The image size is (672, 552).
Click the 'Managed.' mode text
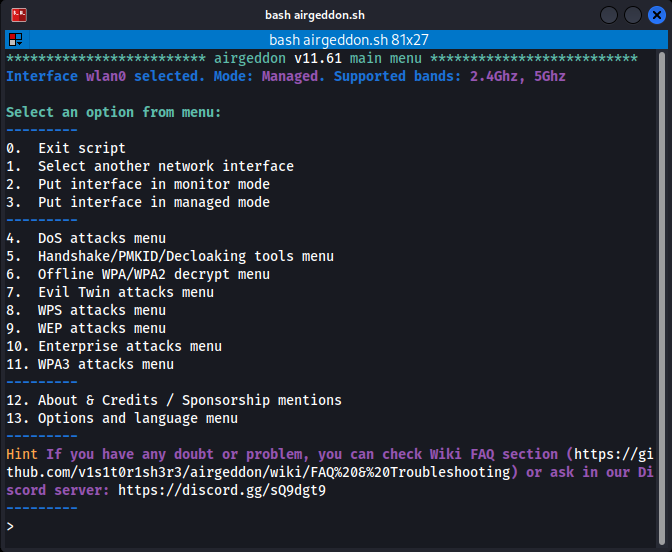(x=294, y=76)
